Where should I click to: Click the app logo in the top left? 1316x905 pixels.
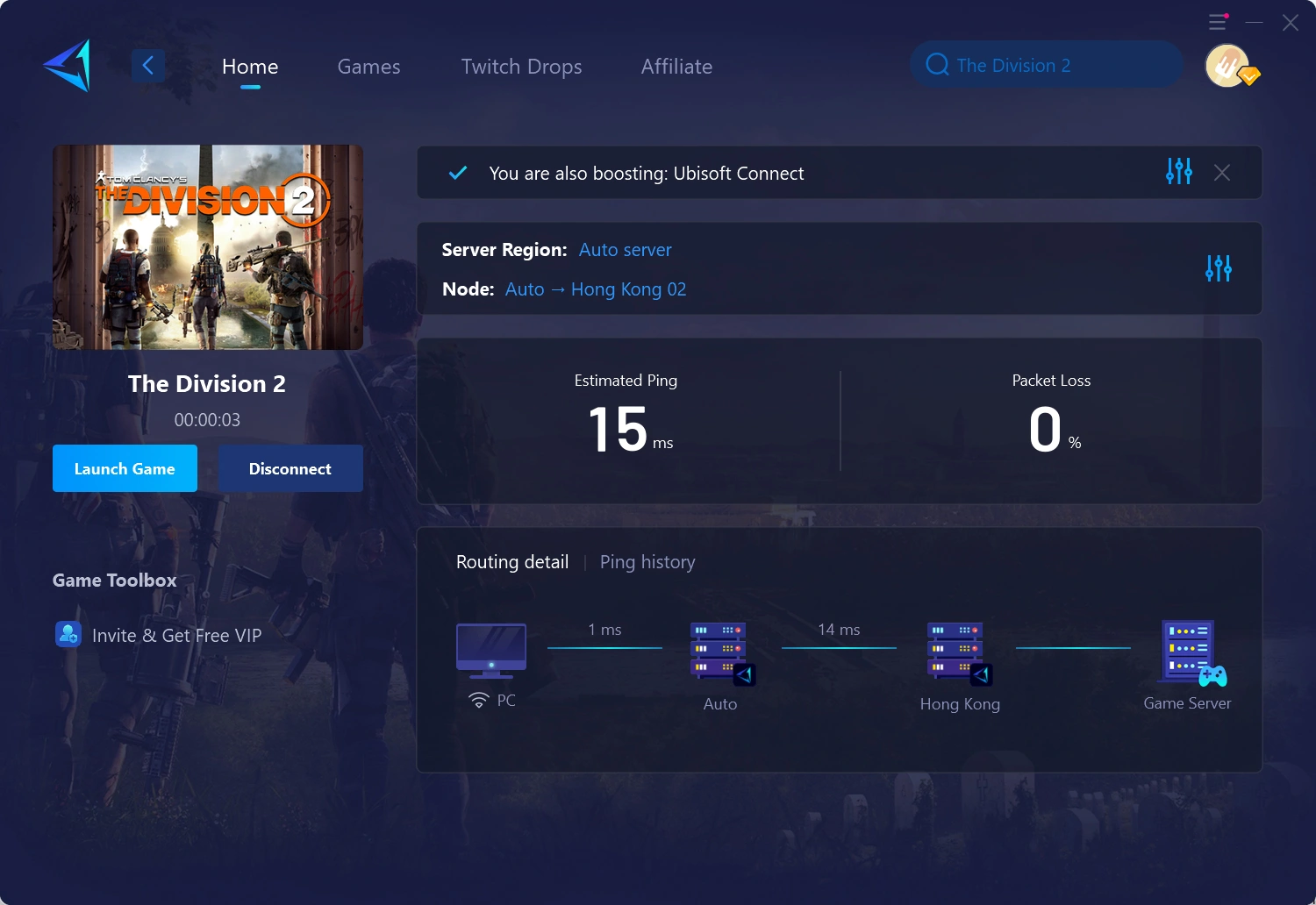tap(68, 66)
